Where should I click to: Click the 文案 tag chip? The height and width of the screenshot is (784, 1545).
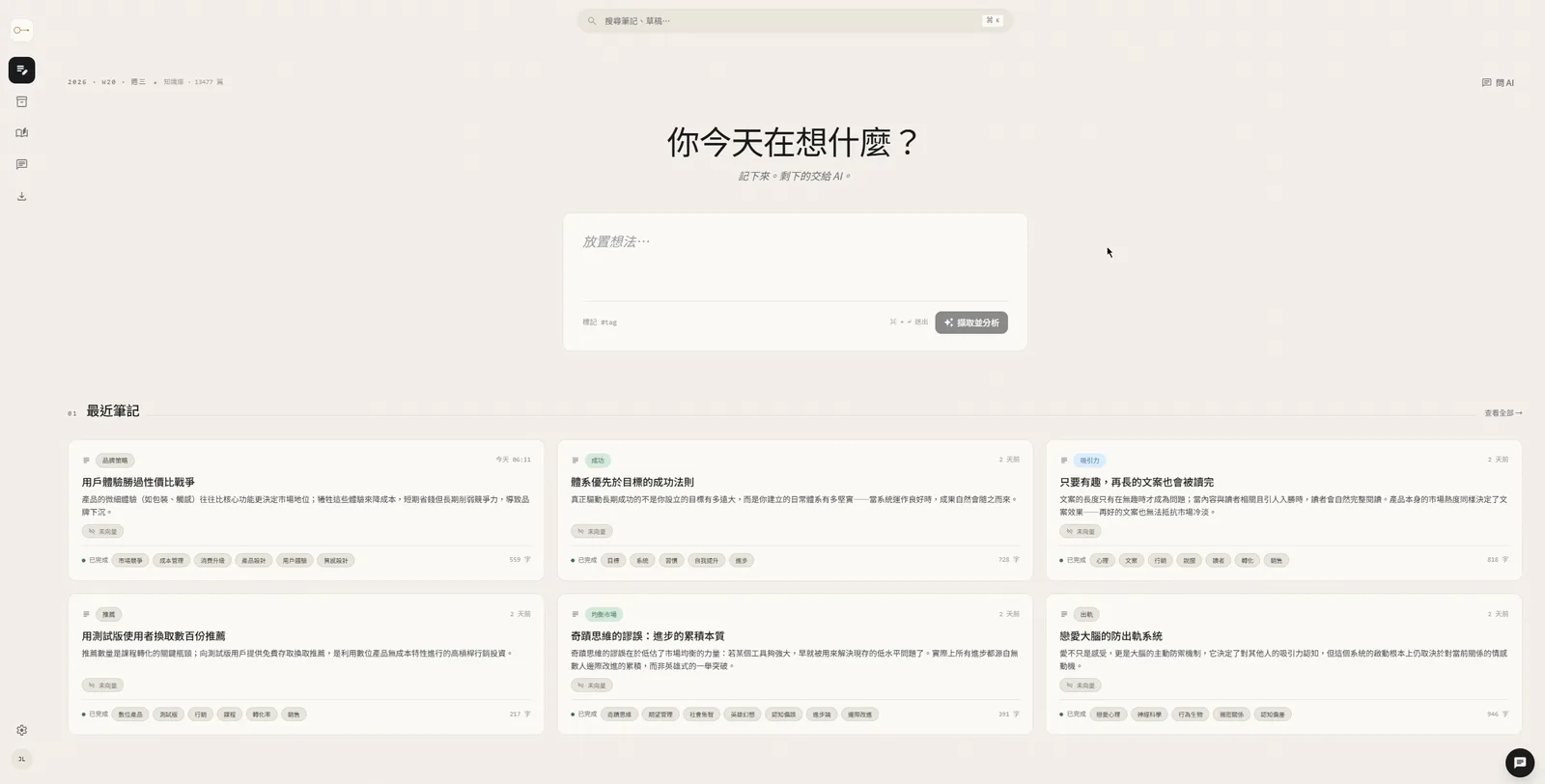1131,561
